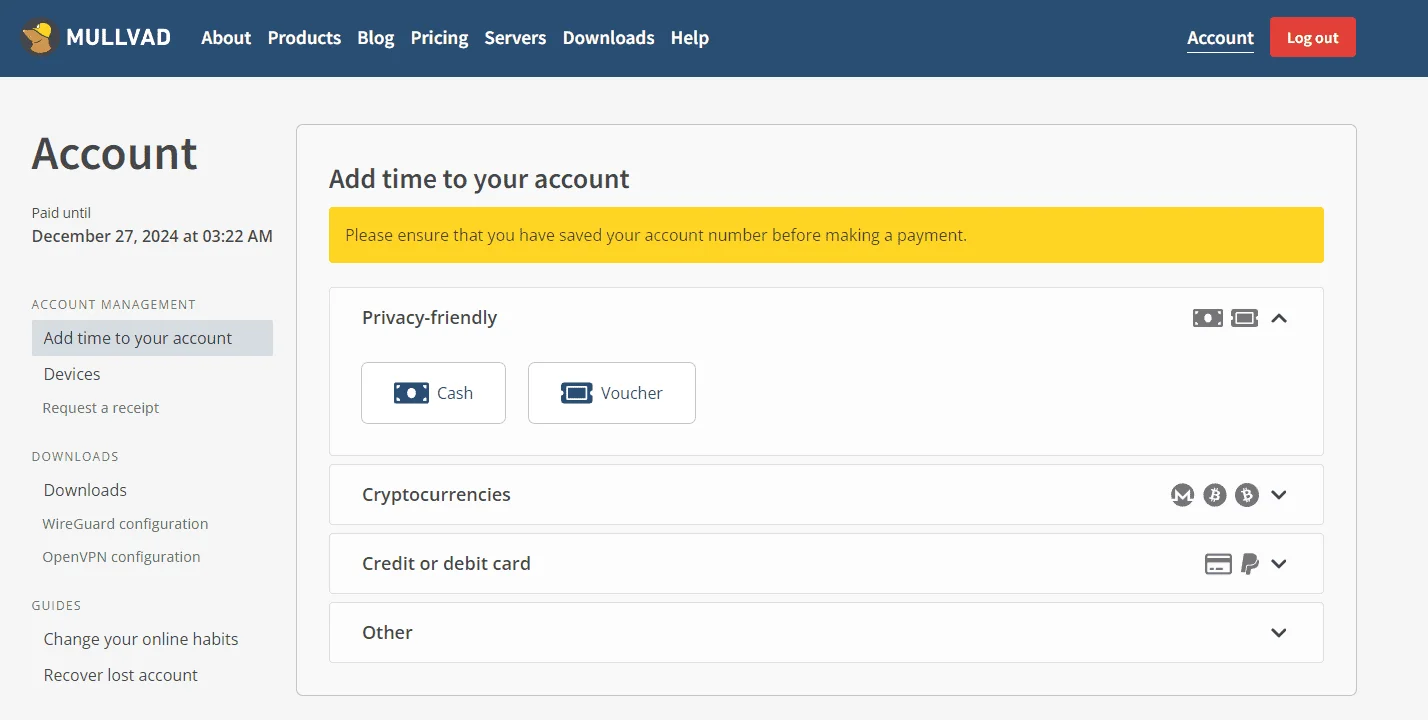Click the Credit or debit card title
This screenshot has height=720, width=1428.
[446, 564]
